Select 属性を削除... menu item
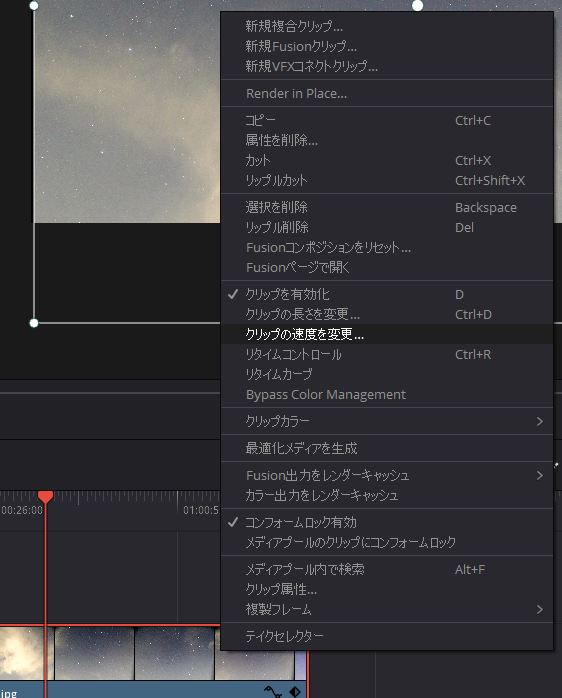 tap(387, 140)
